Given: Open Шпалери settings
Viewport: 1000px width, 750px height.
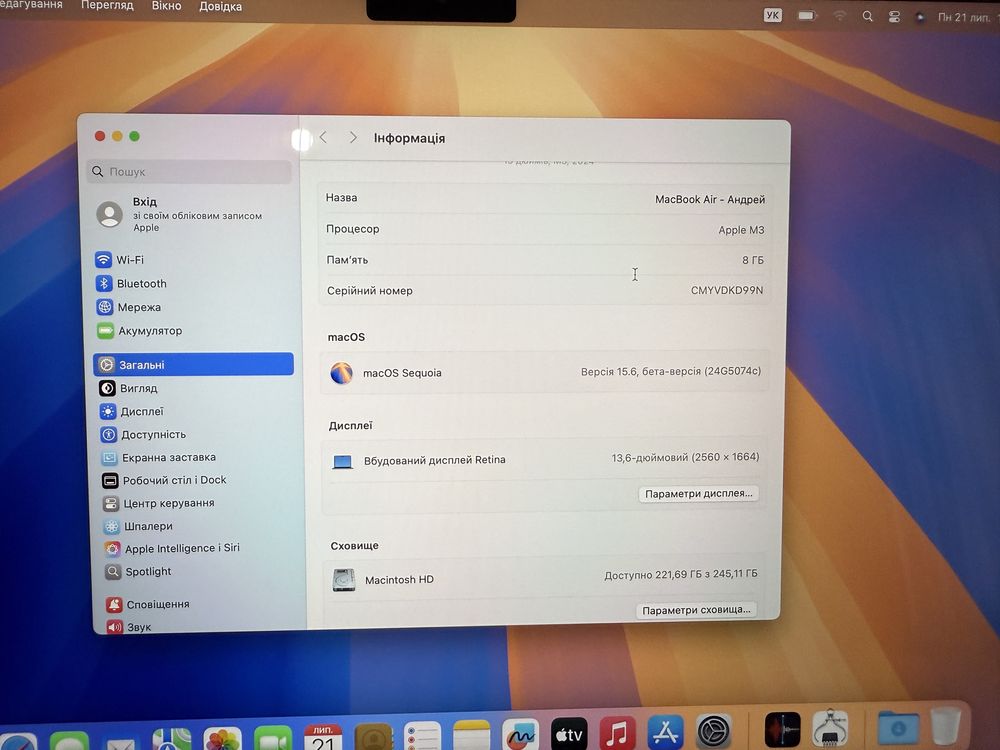Looking at the screenshot, I should tap(138, 526).
